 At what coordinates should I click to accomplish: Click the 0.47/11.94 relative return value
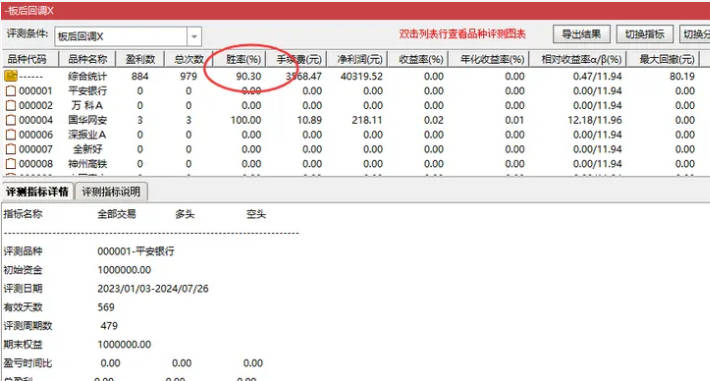597,76
